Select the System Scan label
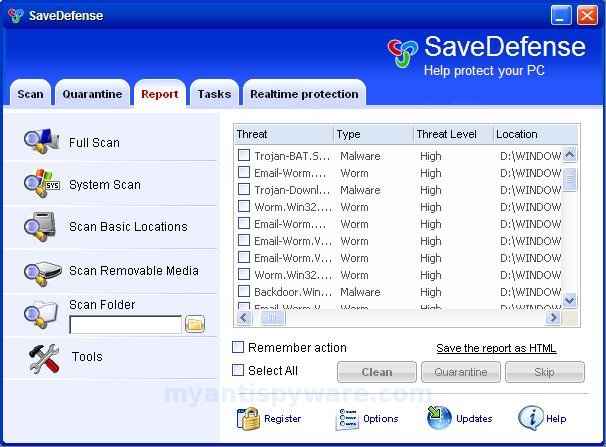The image size is (606, 447). point(105,185)
